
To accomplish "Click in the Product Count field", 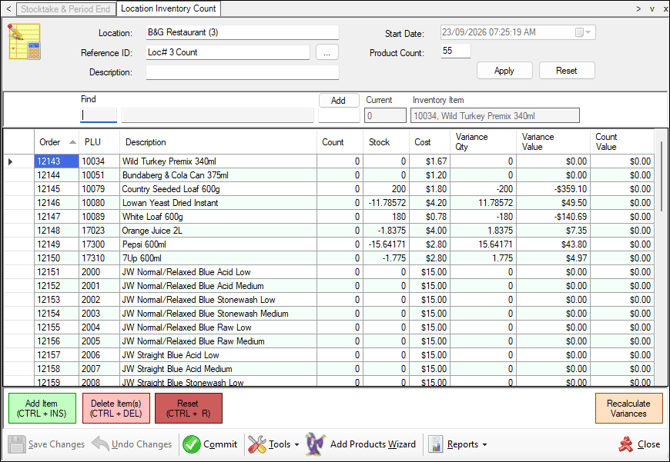I will click(455, 51).
